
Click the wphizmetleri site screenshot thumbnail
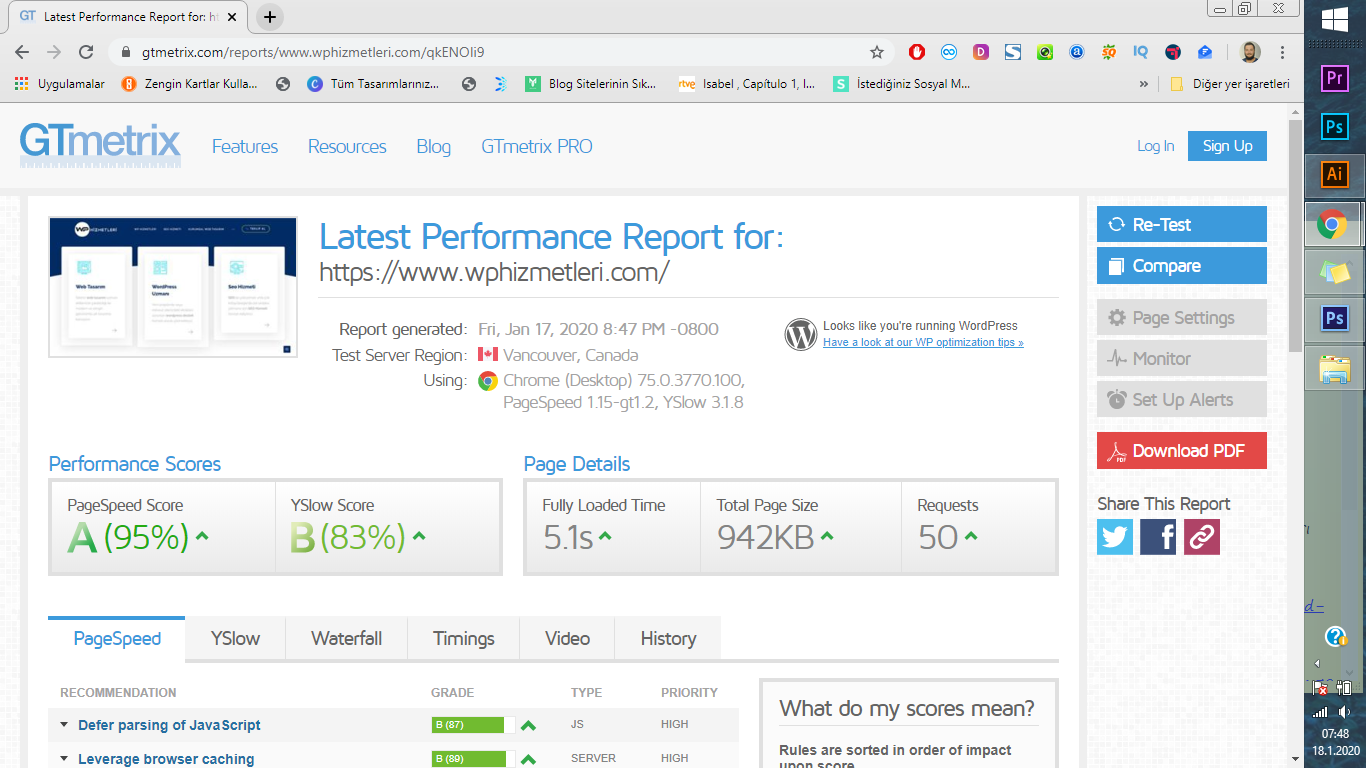pos(173,287)
